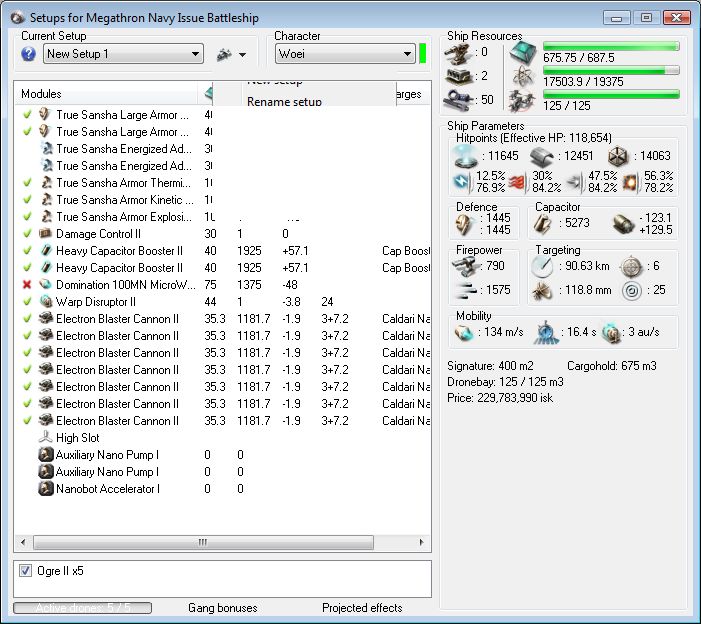701x624 pixels.
Task: Uncheck the Ogre II x5 drone checkbox
Action: (x=25, y=571)
